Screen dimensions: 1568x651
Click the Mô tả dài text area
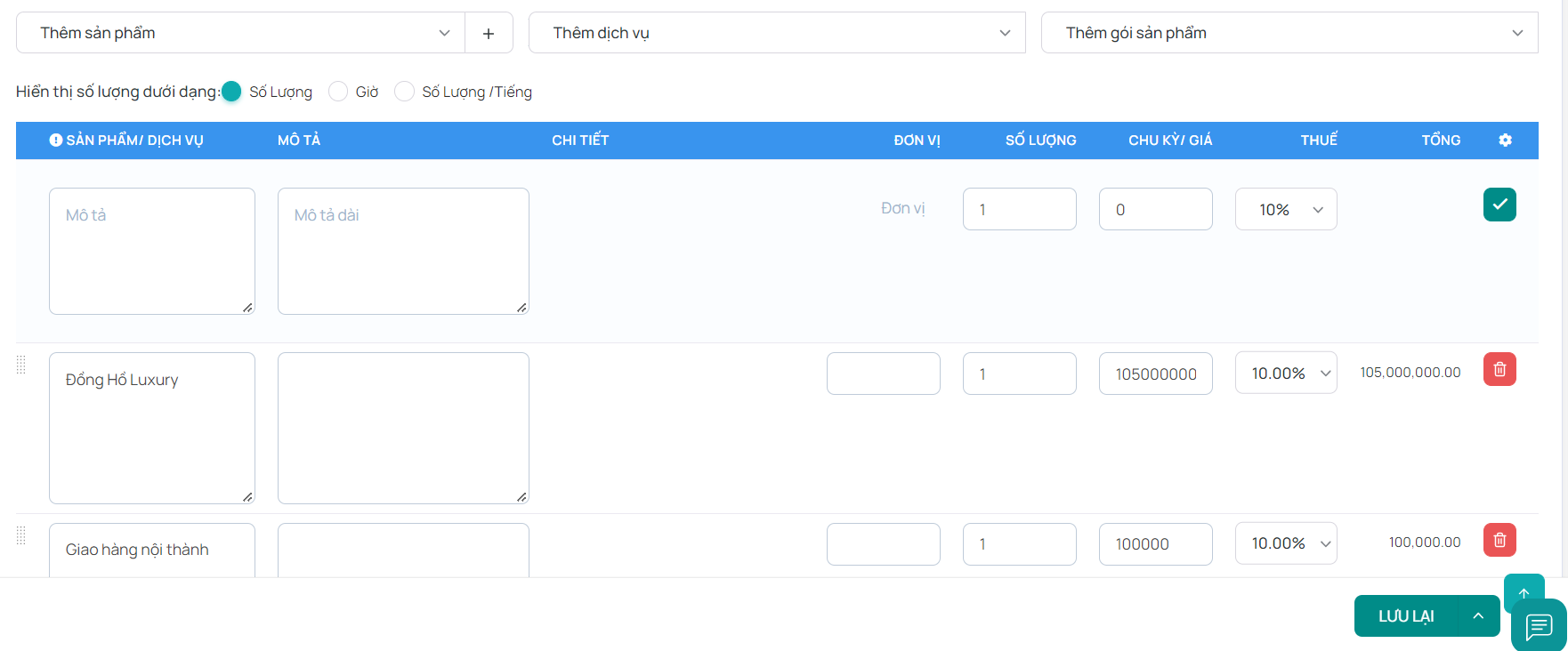(x=403, y=251)
